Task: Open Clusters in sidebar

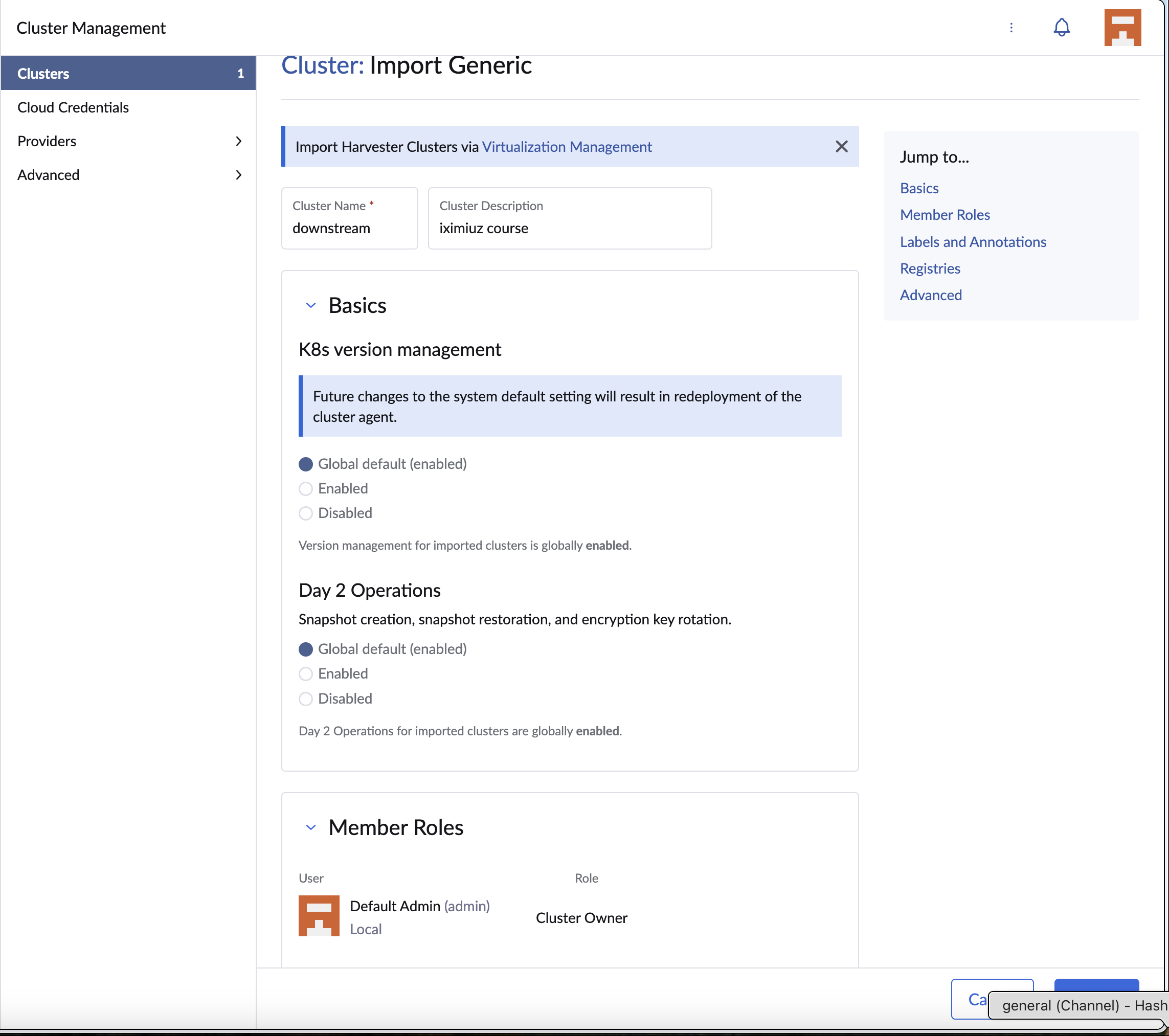Action: (x=128, y=73)
